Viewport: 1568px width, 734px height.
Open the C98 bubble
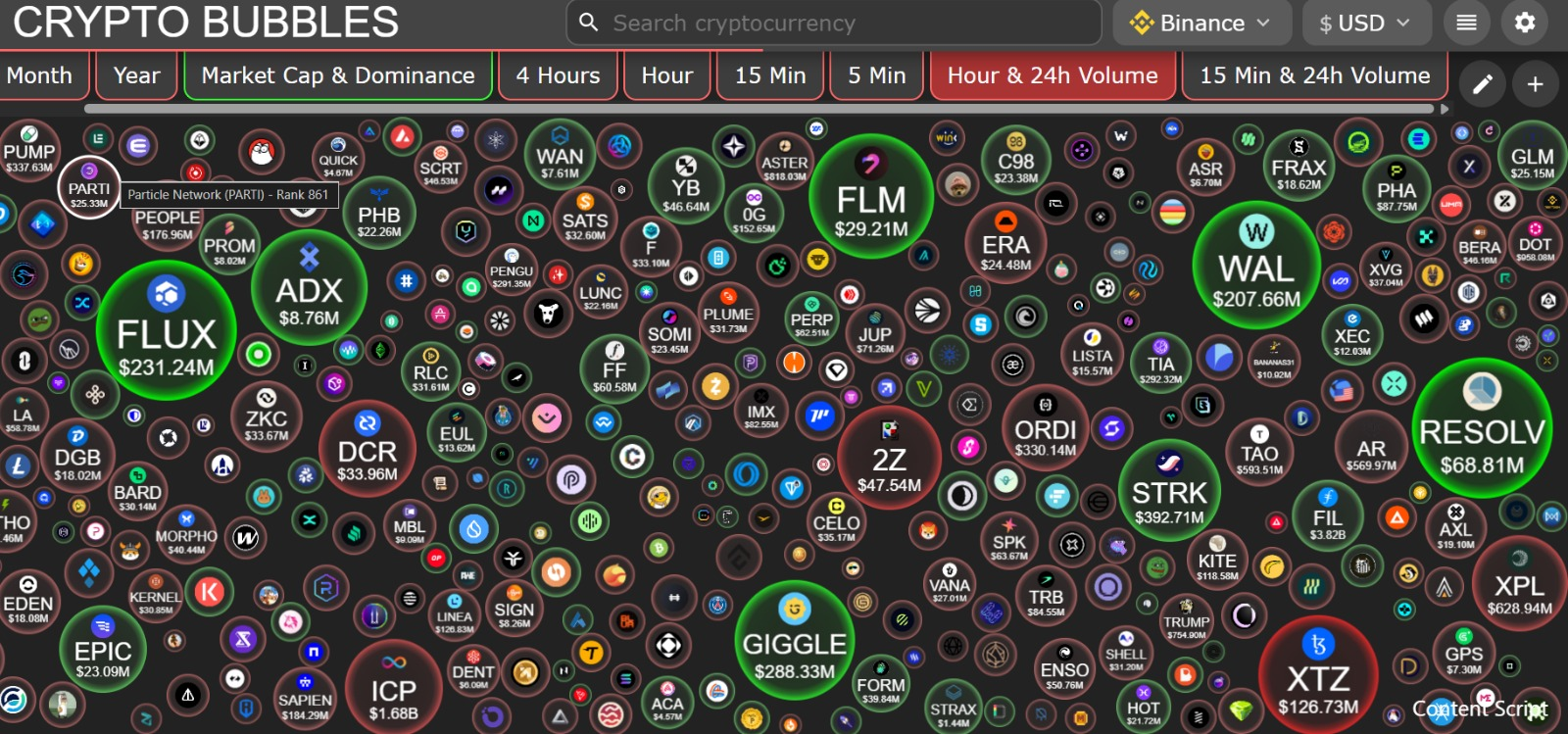[x=1016, y=161]
